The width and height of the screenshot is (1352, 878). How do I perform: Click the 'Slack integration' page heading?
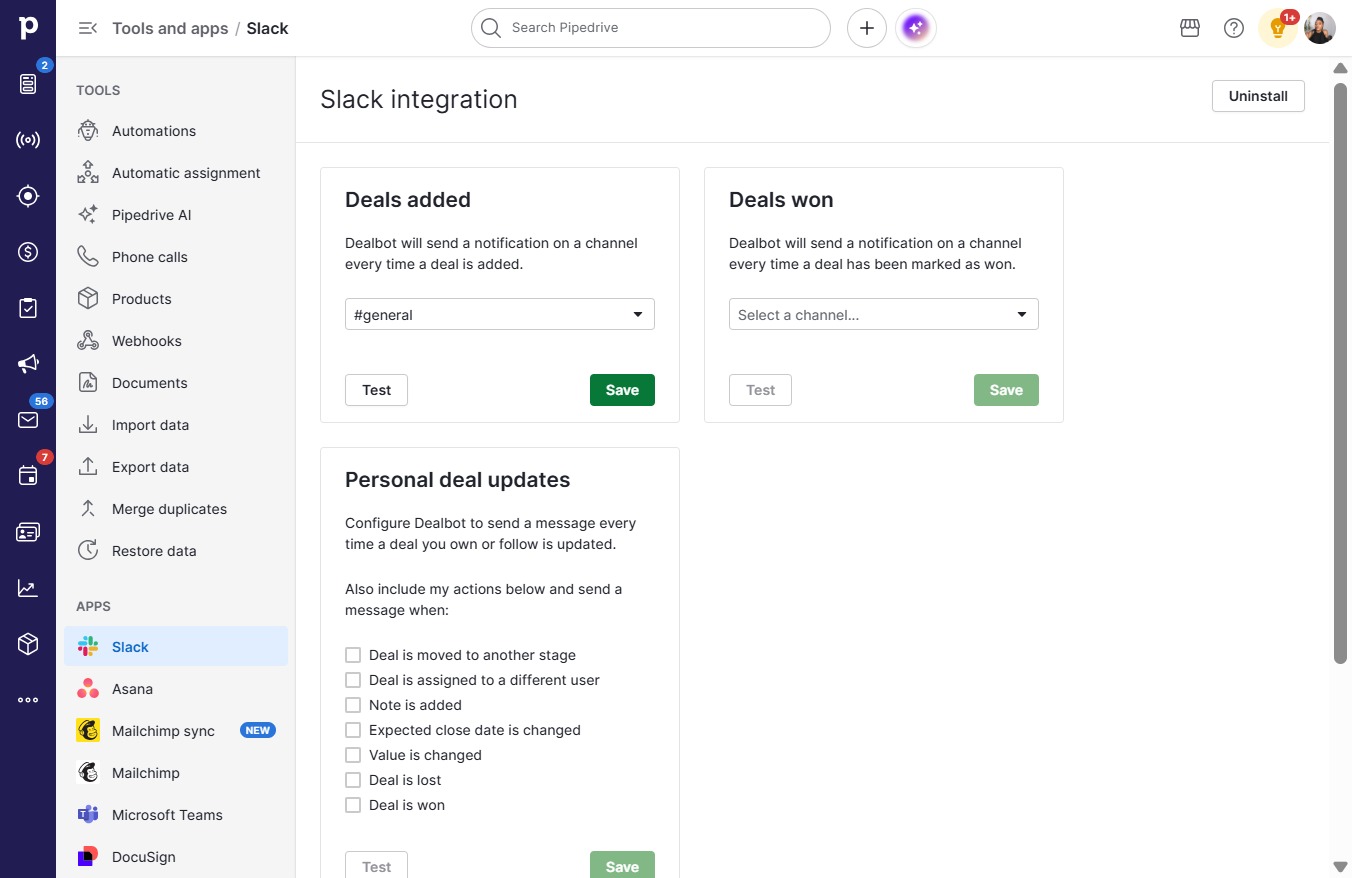pos(419,99)
